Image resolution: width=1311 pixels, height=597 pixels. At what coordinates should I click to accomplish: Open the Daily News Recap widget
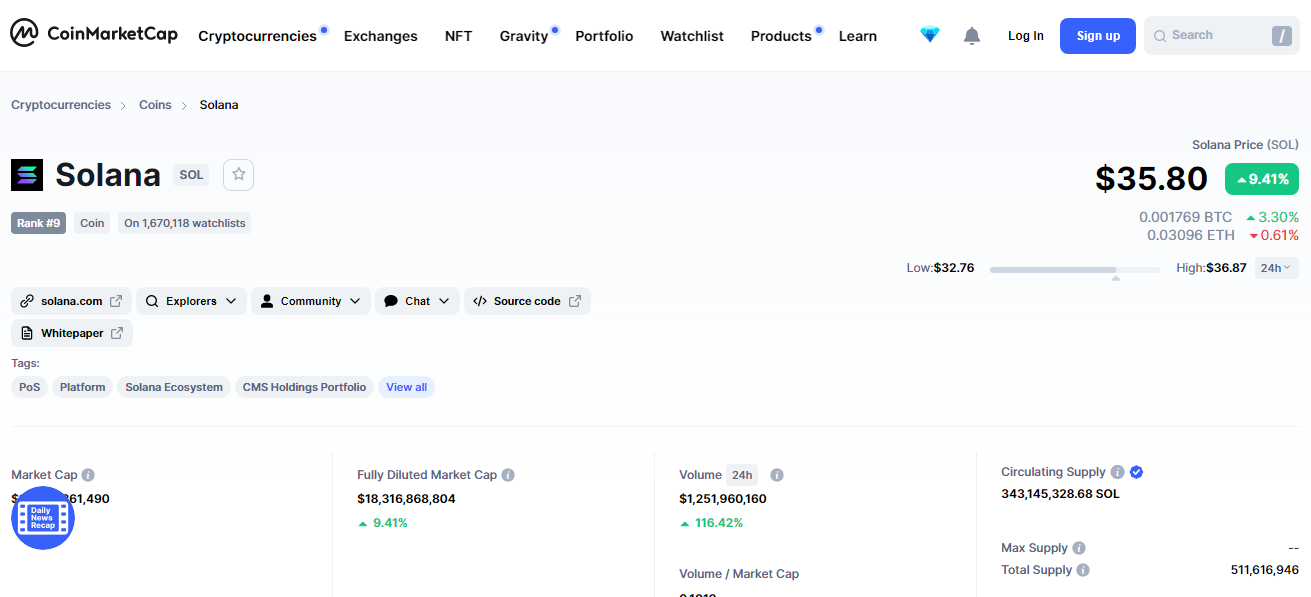pos(43,518)
